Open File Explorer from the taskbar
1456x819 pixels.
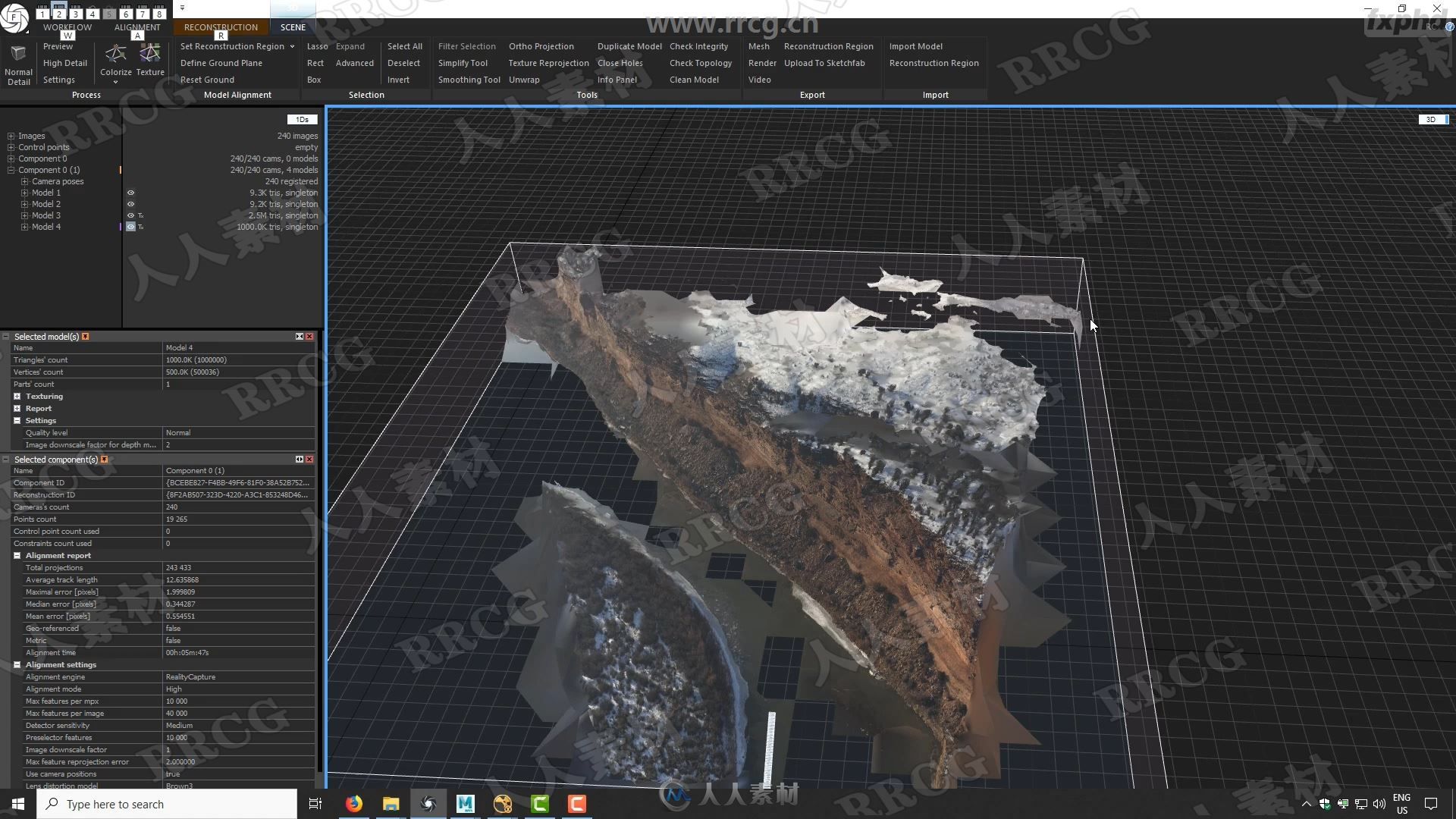[391, 804]
